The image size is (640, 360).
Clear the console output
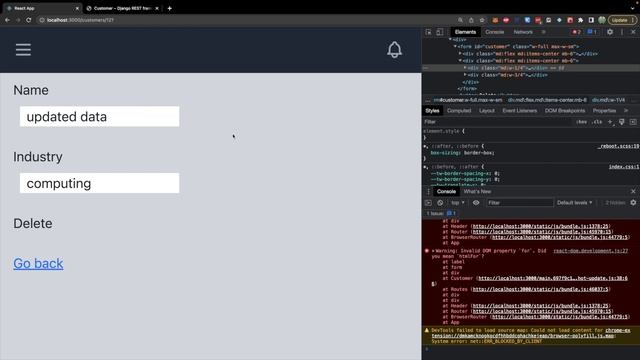440,202
